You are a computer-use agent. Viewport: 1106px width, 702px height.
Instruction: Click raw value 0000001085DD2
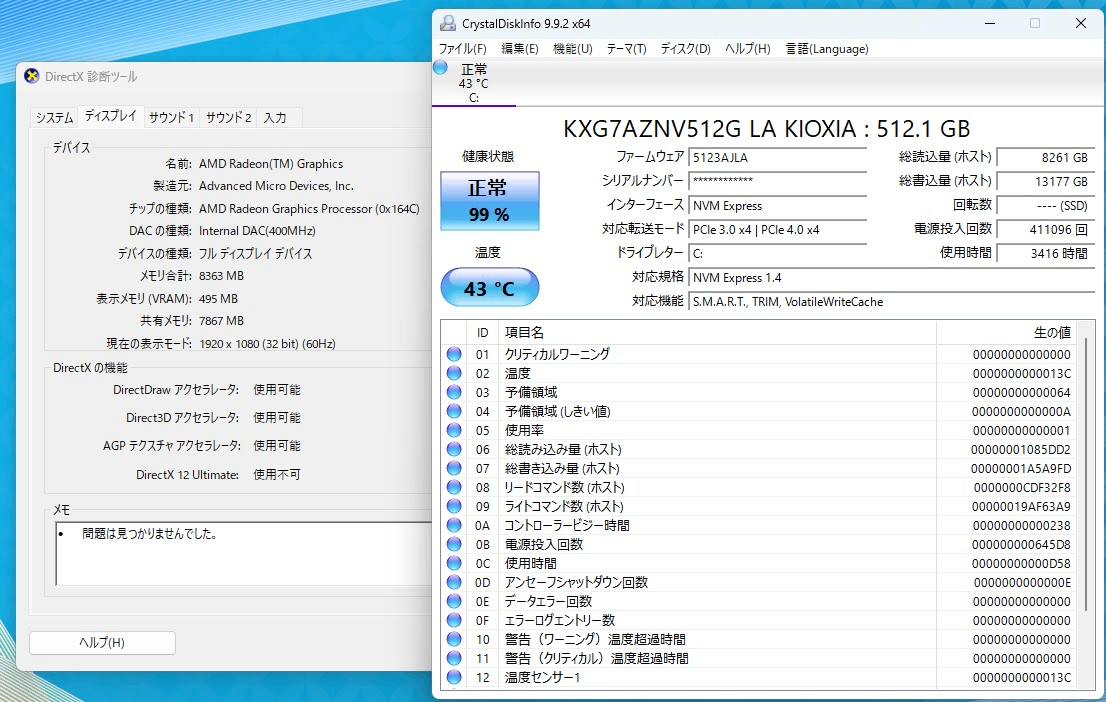coord(1020,449)
